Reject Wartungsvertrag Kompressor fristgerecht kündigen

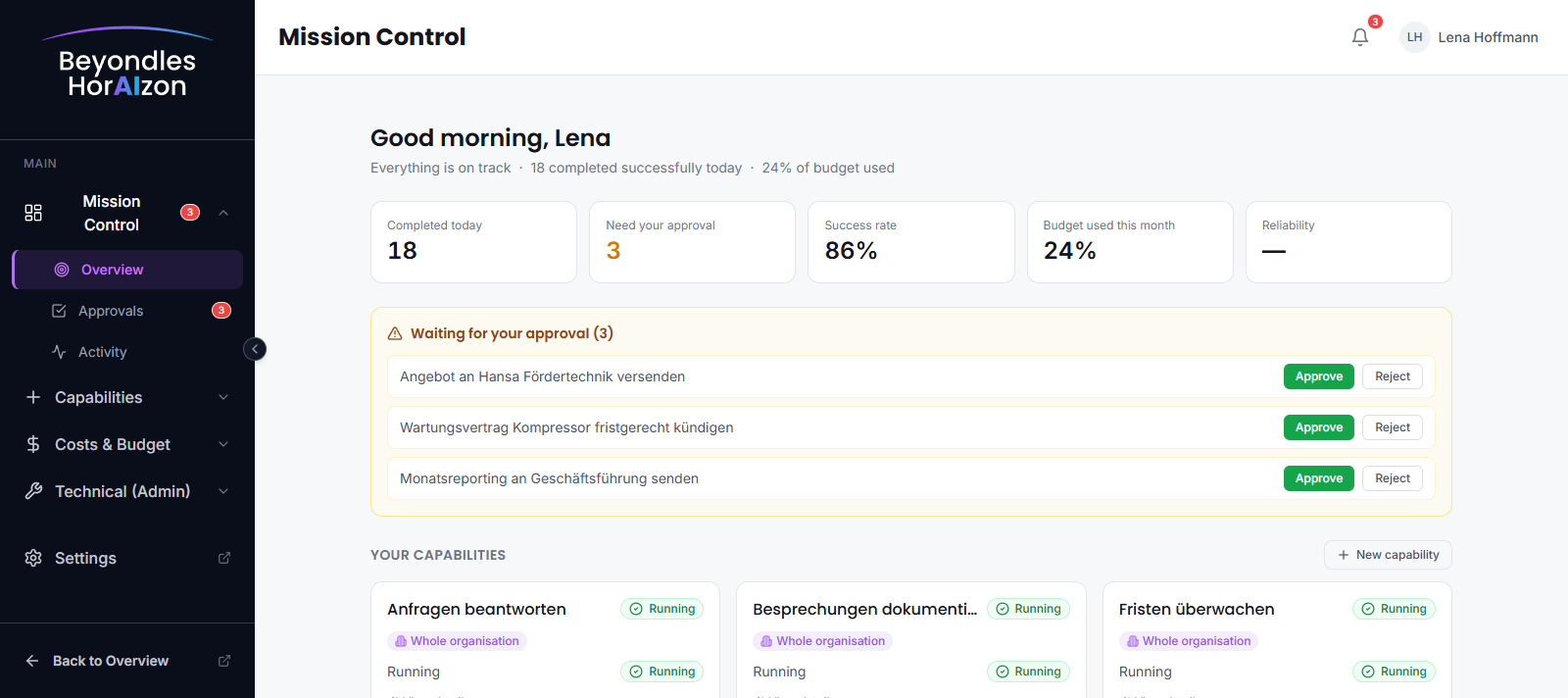[1393, 427]
